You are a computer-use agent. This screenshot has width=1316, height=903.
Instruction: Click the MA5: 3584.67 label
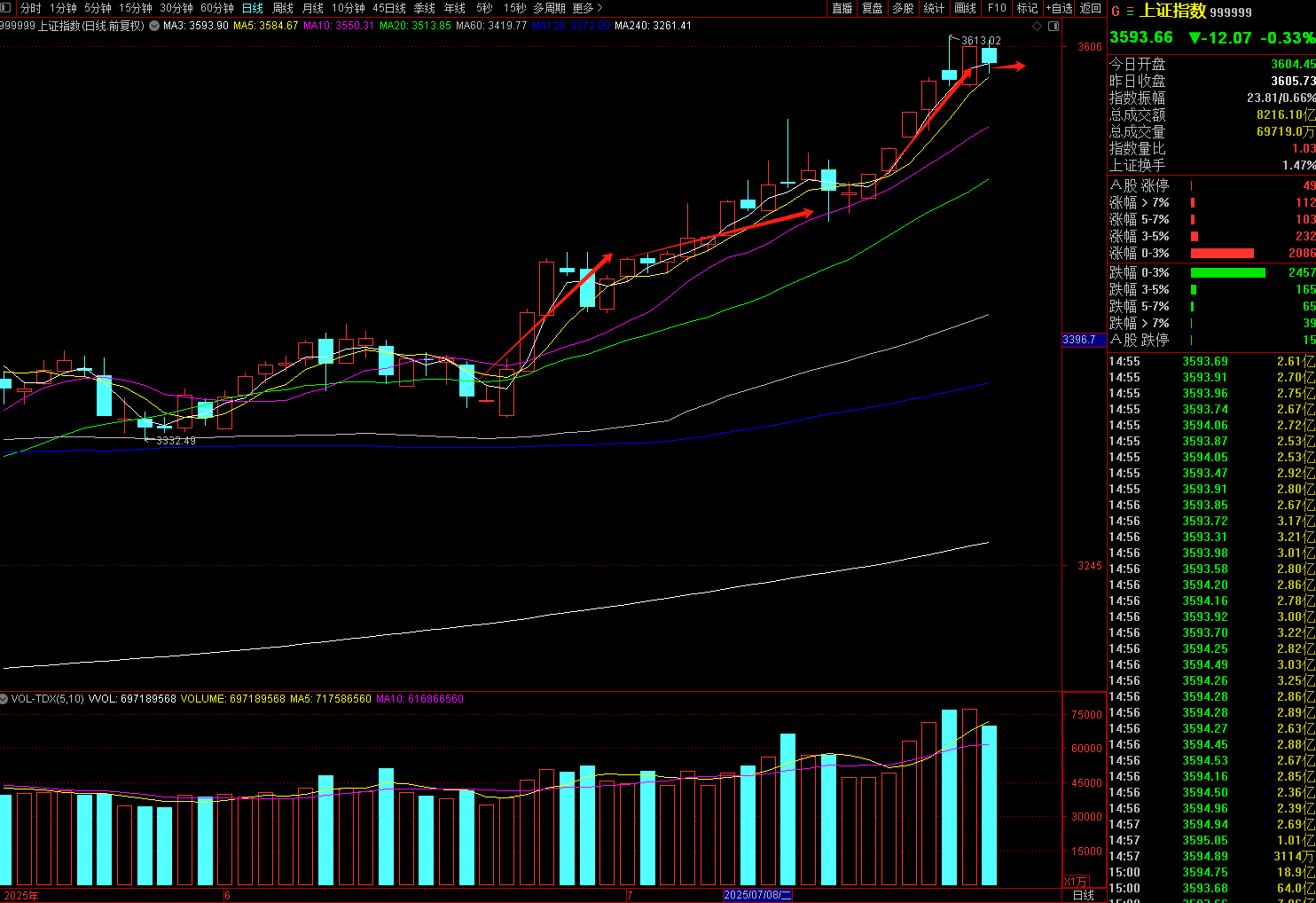[265, 26]
